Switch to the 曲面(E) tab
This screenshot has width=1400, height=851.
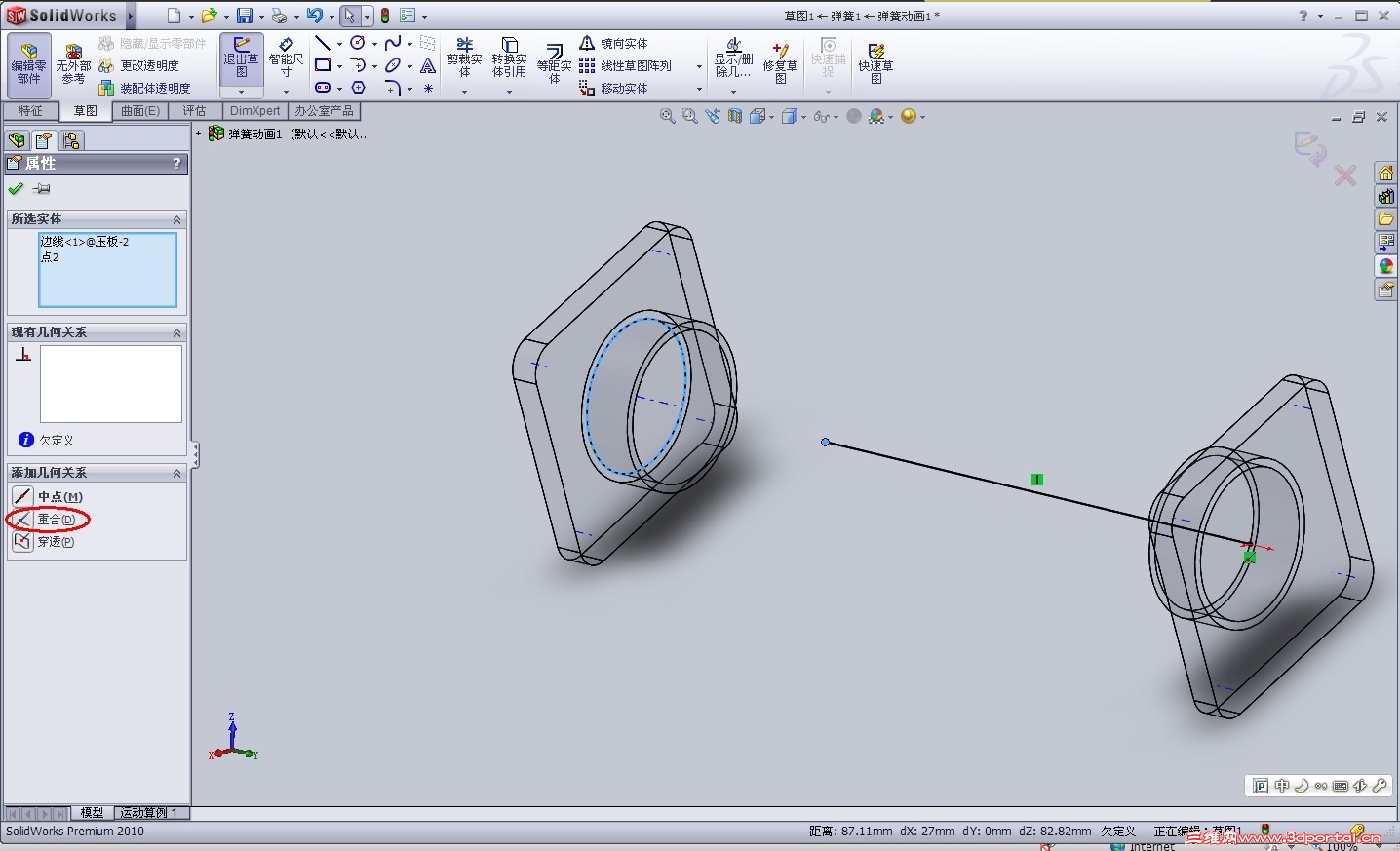[140, 111]
